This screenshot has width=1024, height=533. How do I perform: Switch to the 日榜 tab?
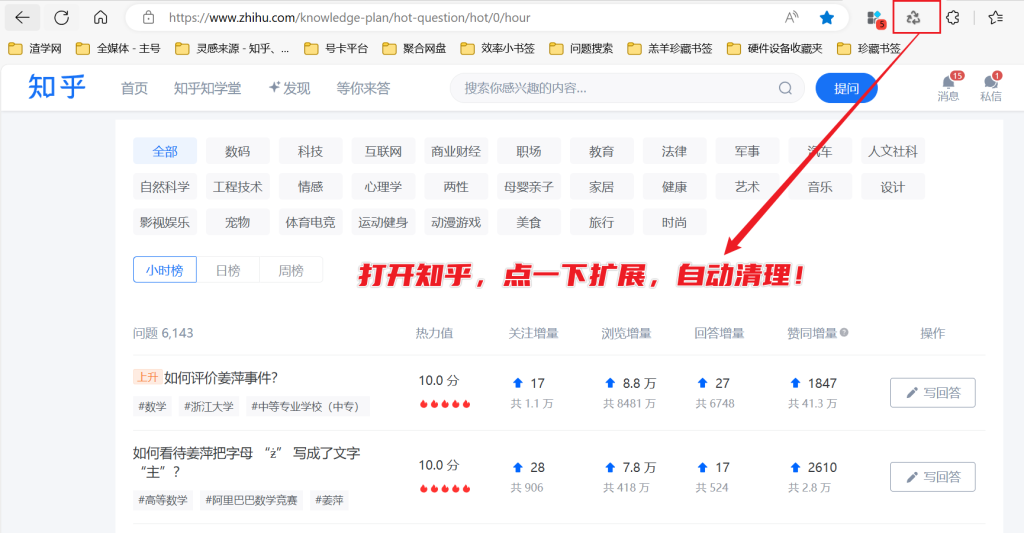pyautogui.click(x=228, y=270)
